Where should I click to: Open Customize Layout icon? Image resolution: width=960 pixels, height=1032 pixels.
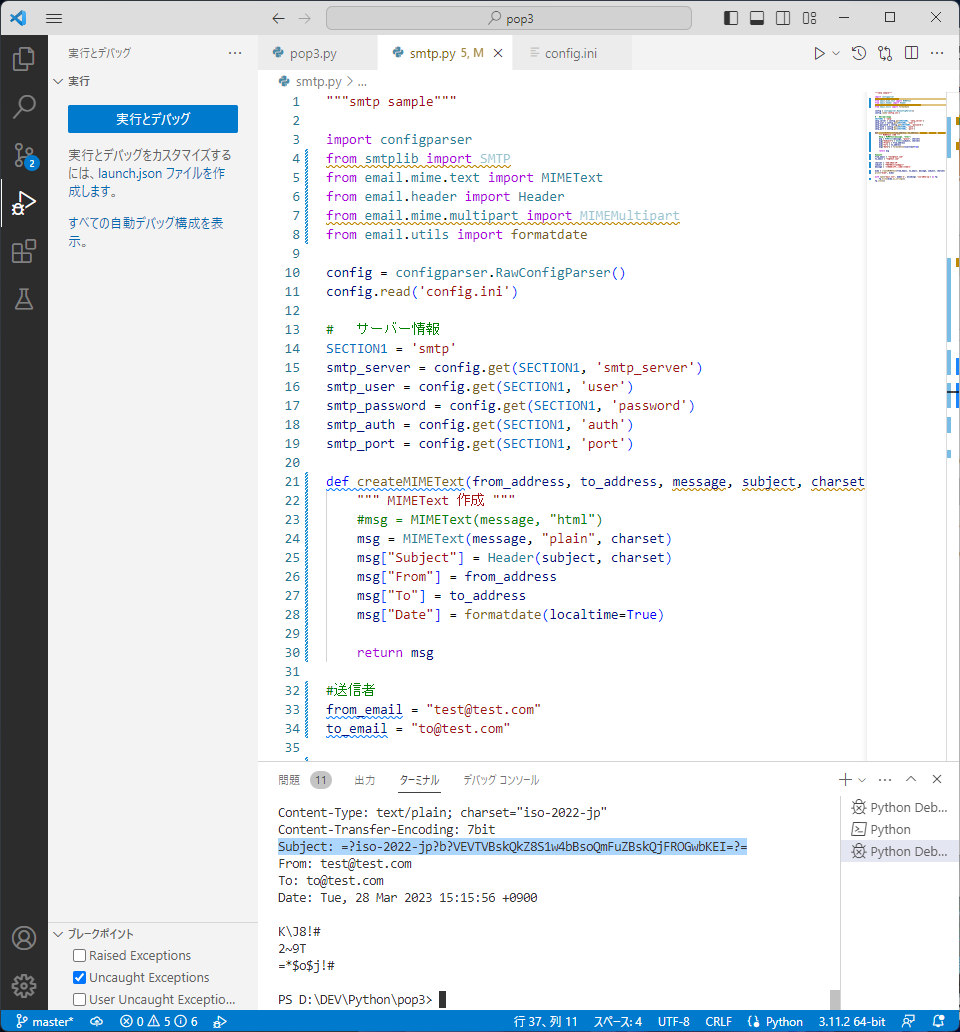pos(809,18)
